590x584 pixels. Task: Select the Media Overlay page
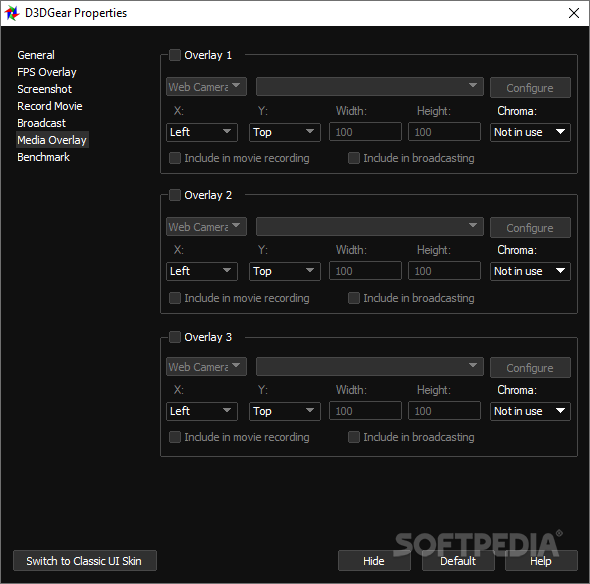point(52,140)
